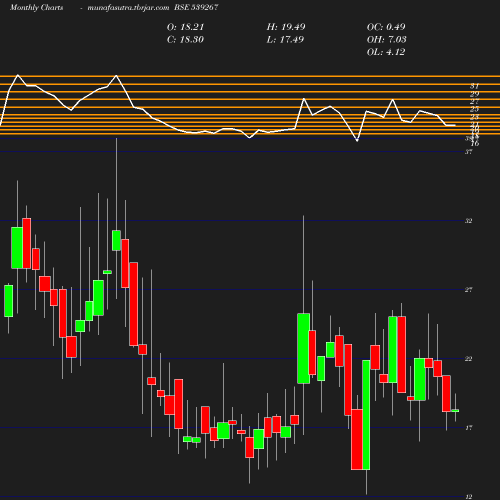
Task: Click the munafasutra.tbrjar.com site label
Action: (x=128, y=7)
